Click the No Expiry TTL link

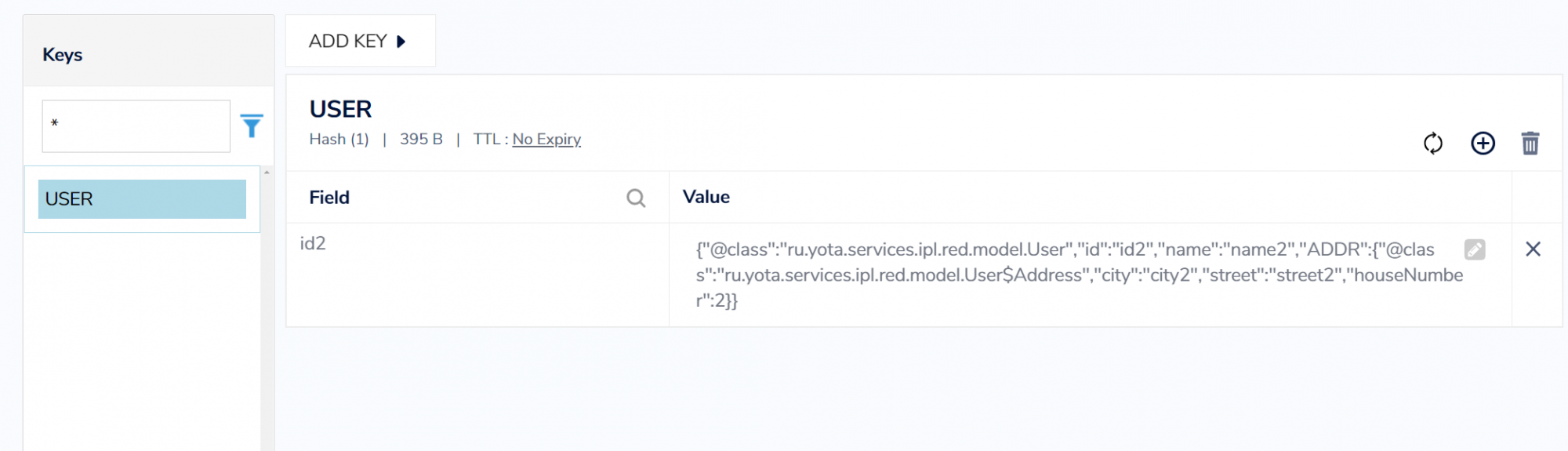click(x=546, y=139)
